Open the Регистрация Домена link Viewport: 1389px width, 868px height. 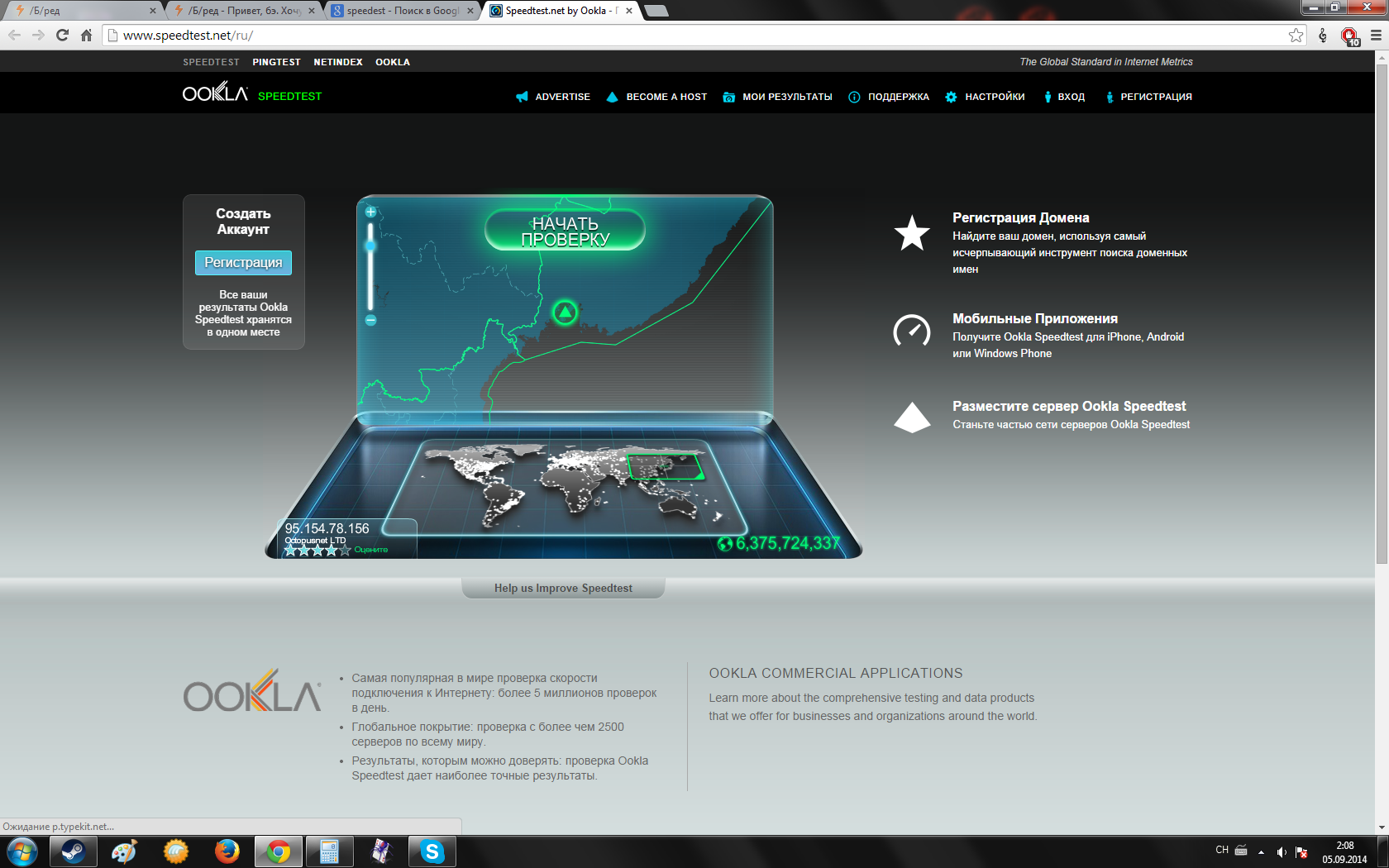pyautogui.click(x=1020, y=217)
